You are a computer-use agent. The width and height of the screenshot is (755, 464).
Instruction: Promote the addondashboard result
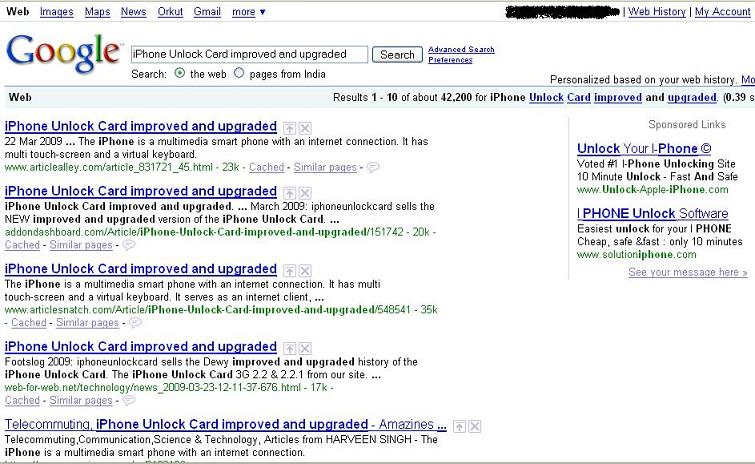[289, 193]
